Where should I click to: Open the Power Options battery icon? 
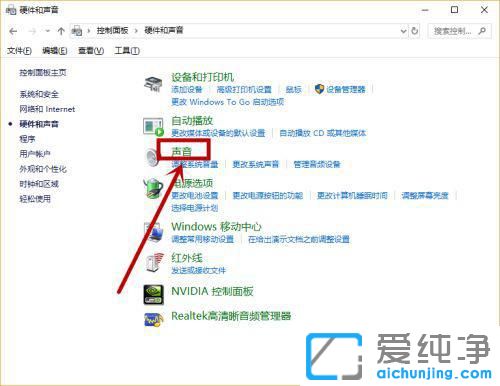pos(153,188)
